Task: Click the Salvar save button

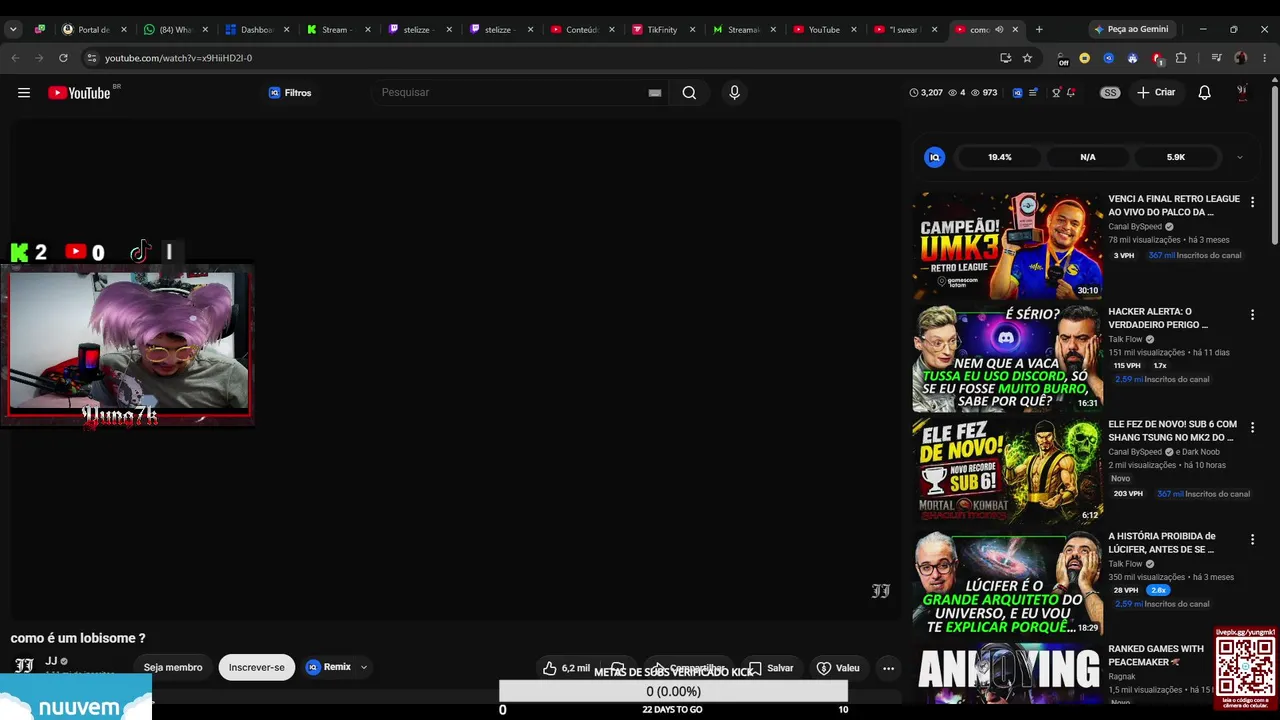Action: point(771,668)
